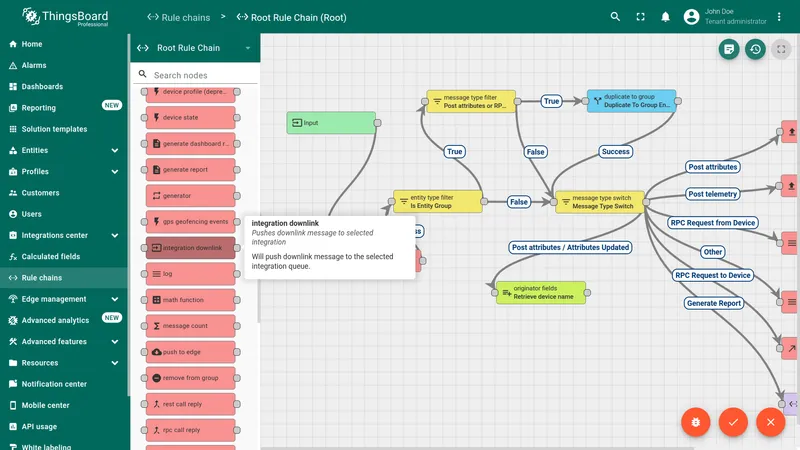Screen dimensions: 800x450
Task: Open Mobile center in sidebar
Action: coord(64,405)
